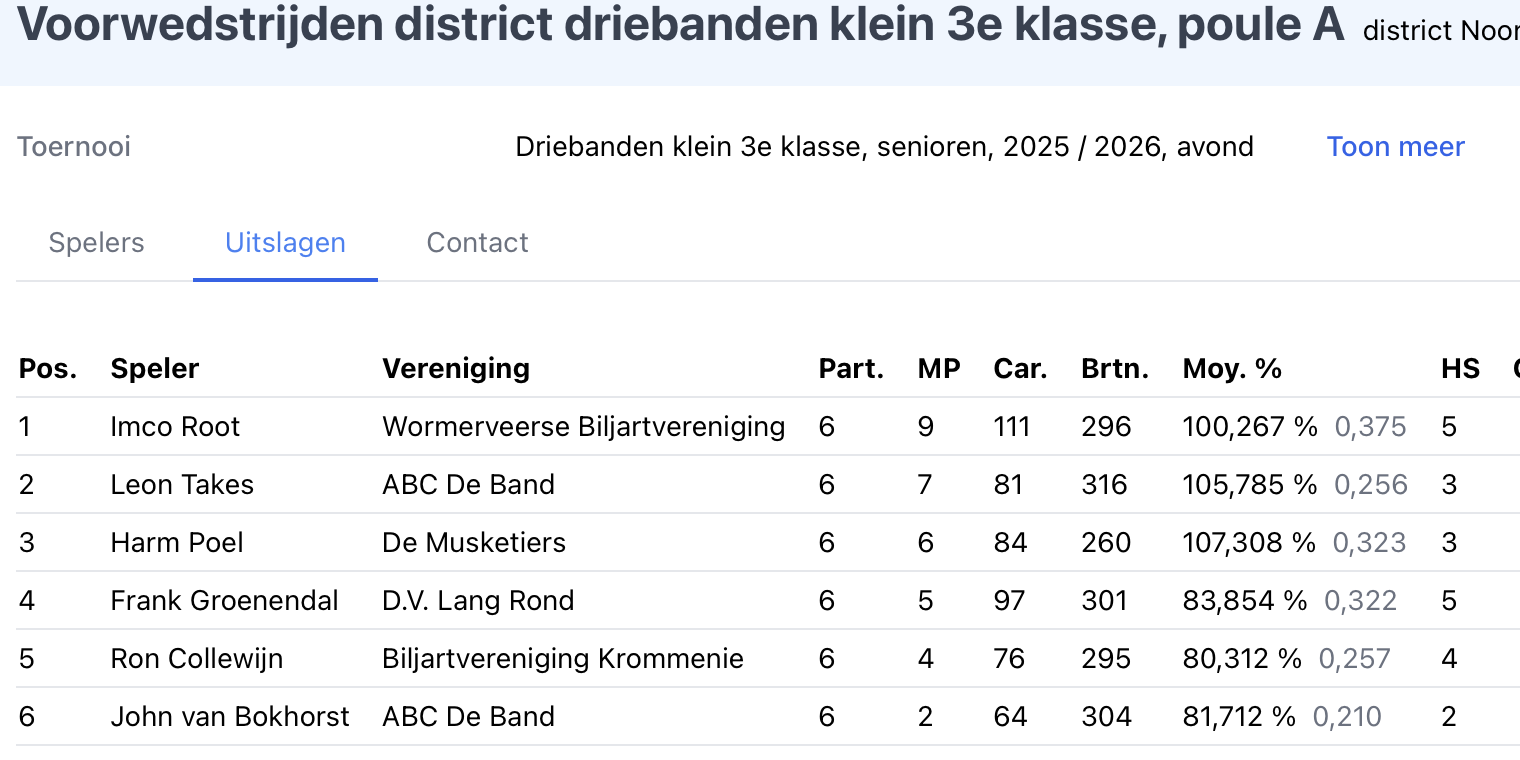1520x760 pixels.
Task: Open the Spelers tab
Action: point(97,243)
